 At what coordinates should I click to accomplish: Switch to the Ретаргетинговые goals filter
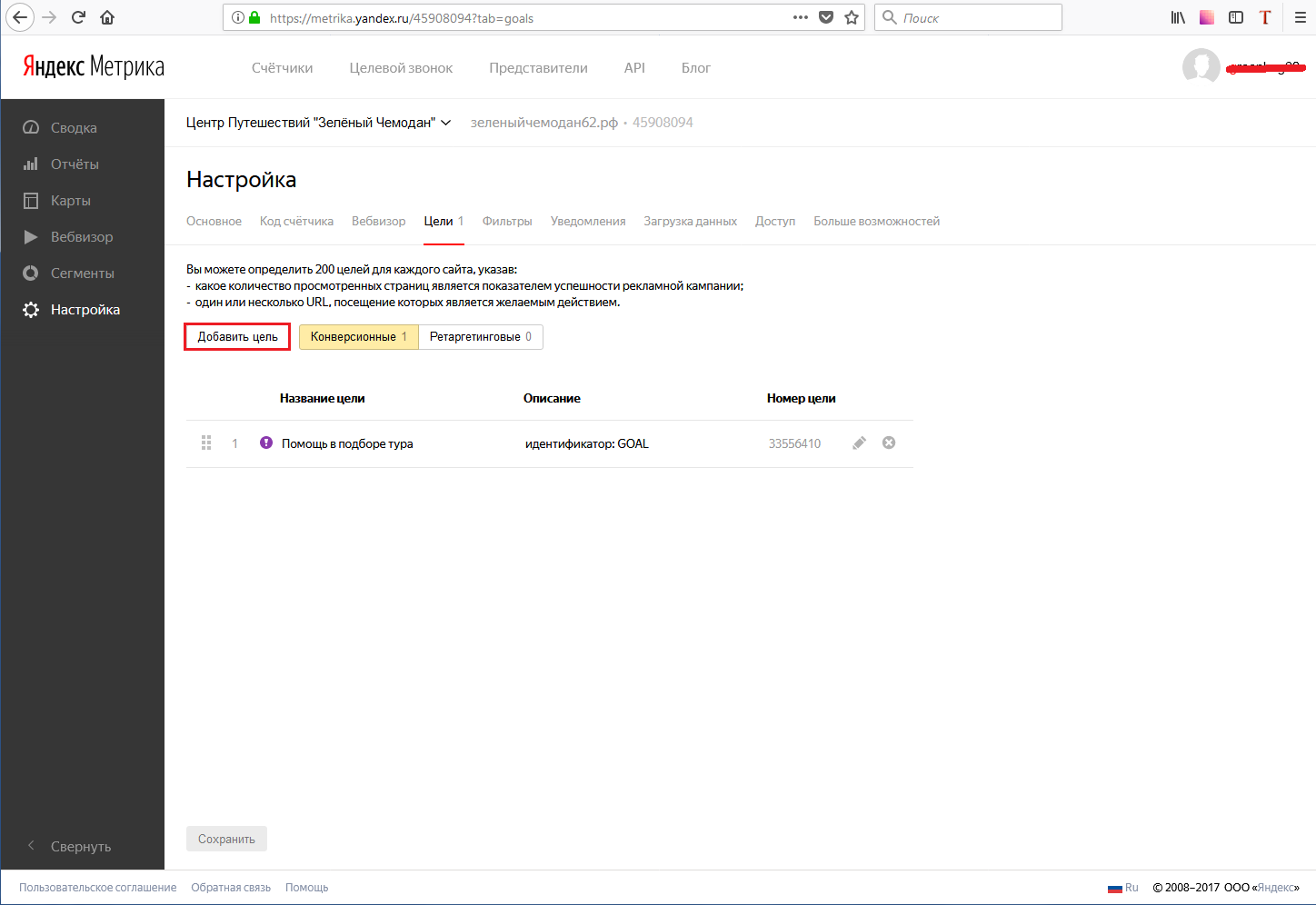481,337
